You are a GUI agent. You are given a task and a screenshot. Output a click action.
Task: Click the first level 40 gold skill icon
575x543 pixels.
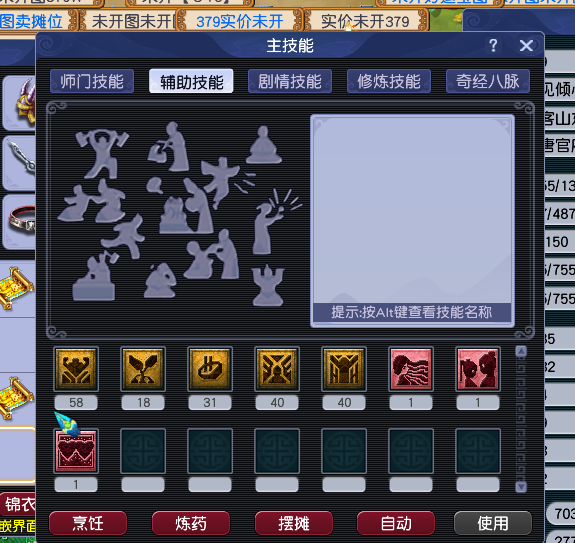click(277, 369)
